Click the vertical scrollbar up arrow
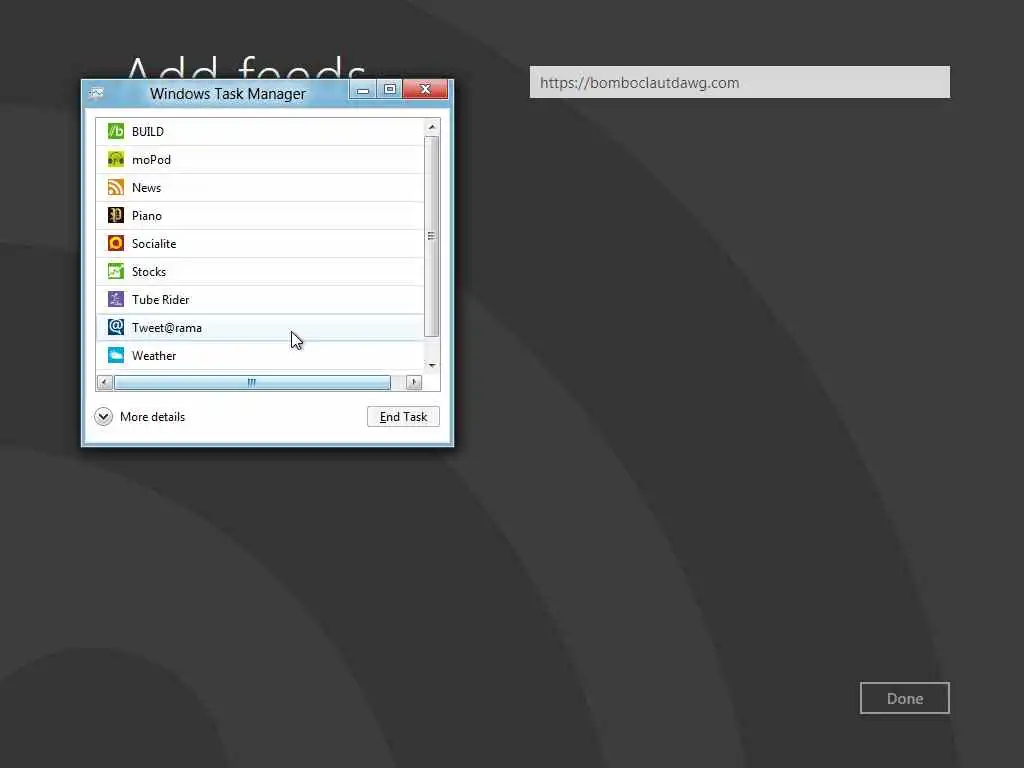Screen dimensions: 1024x768 click(432, 127)
